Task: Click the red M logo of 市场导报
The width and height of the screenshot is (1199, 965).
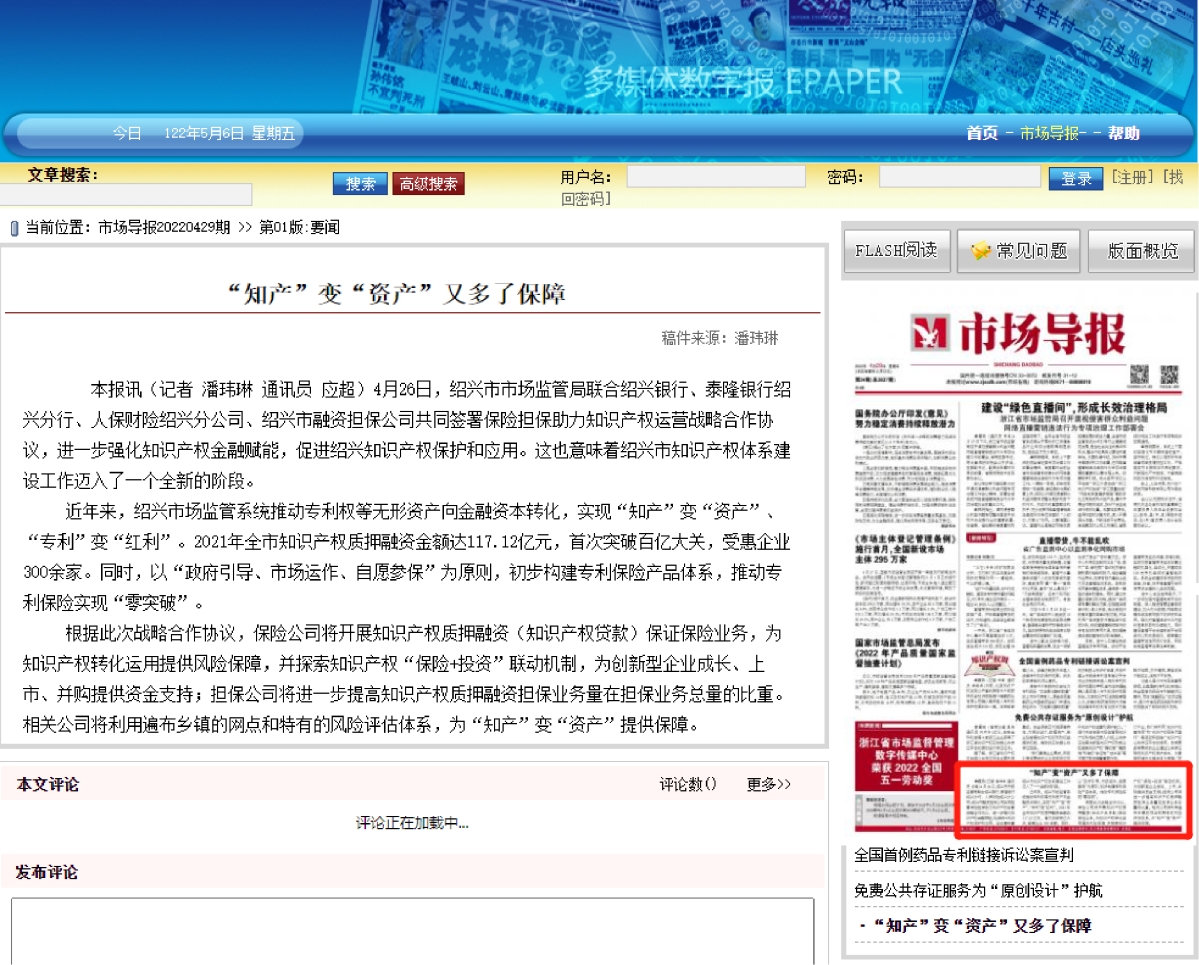Action: pyautogui.click(x=931, y=333)
